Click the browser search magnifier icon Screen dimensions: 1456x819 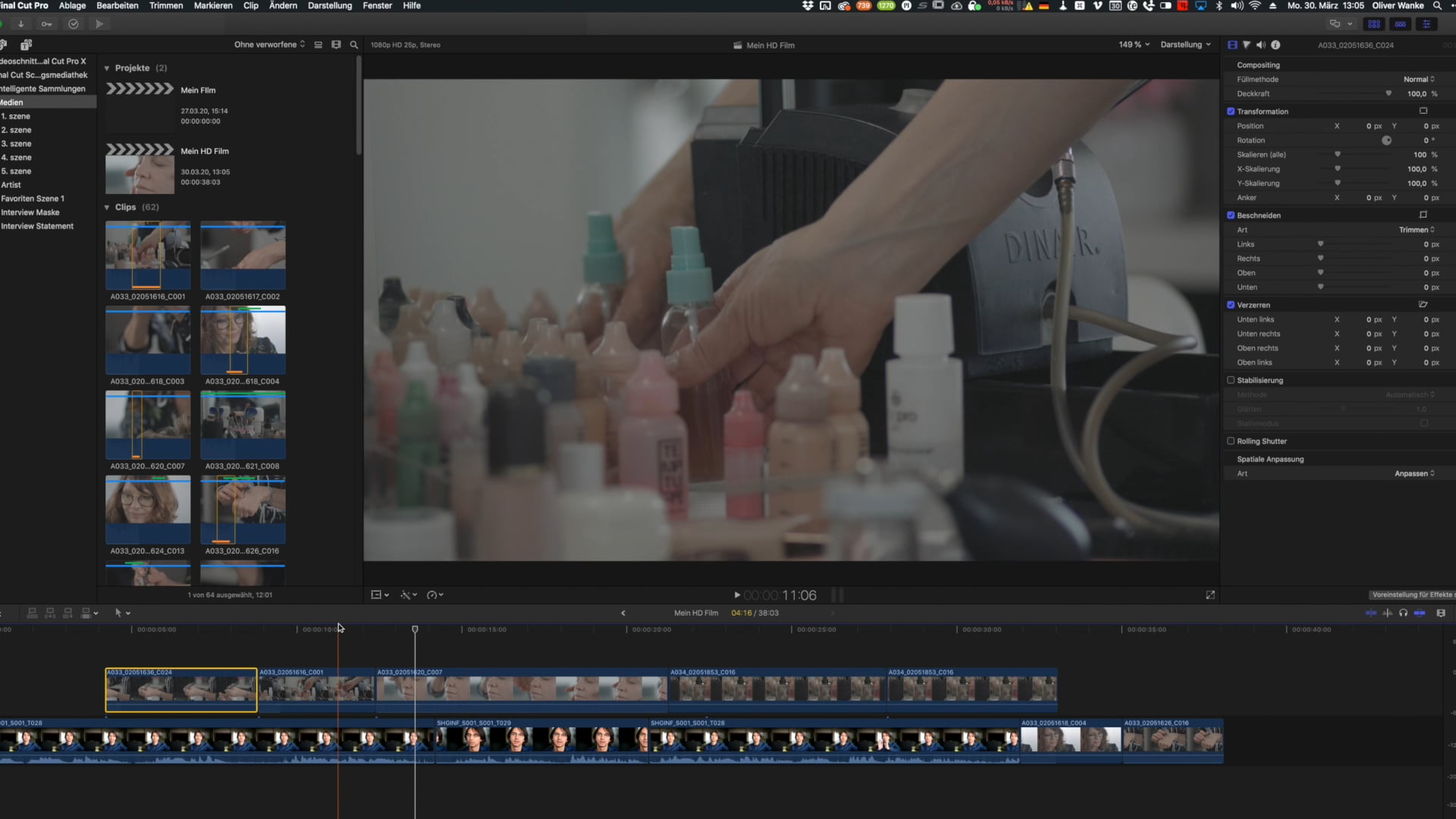point(353,45)
